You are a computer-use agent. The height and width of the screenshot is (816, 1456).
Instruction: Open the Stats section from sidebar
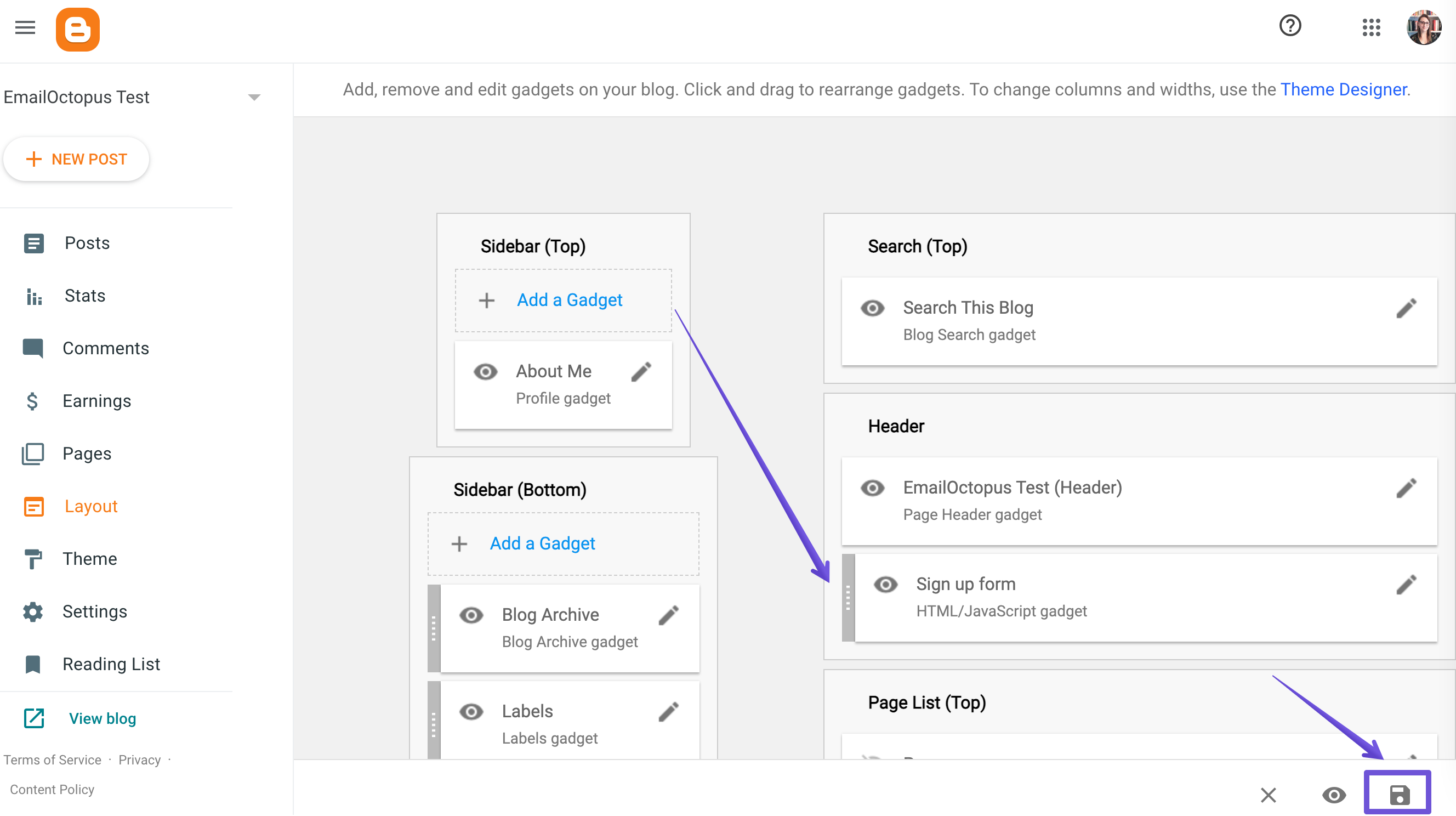85,295
